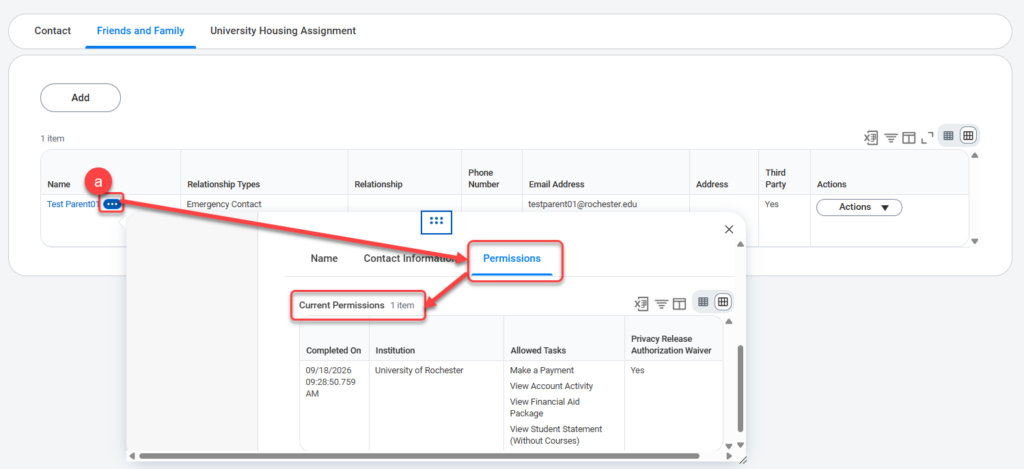Switch to University Housing Assignment tab

pos(283,31)
